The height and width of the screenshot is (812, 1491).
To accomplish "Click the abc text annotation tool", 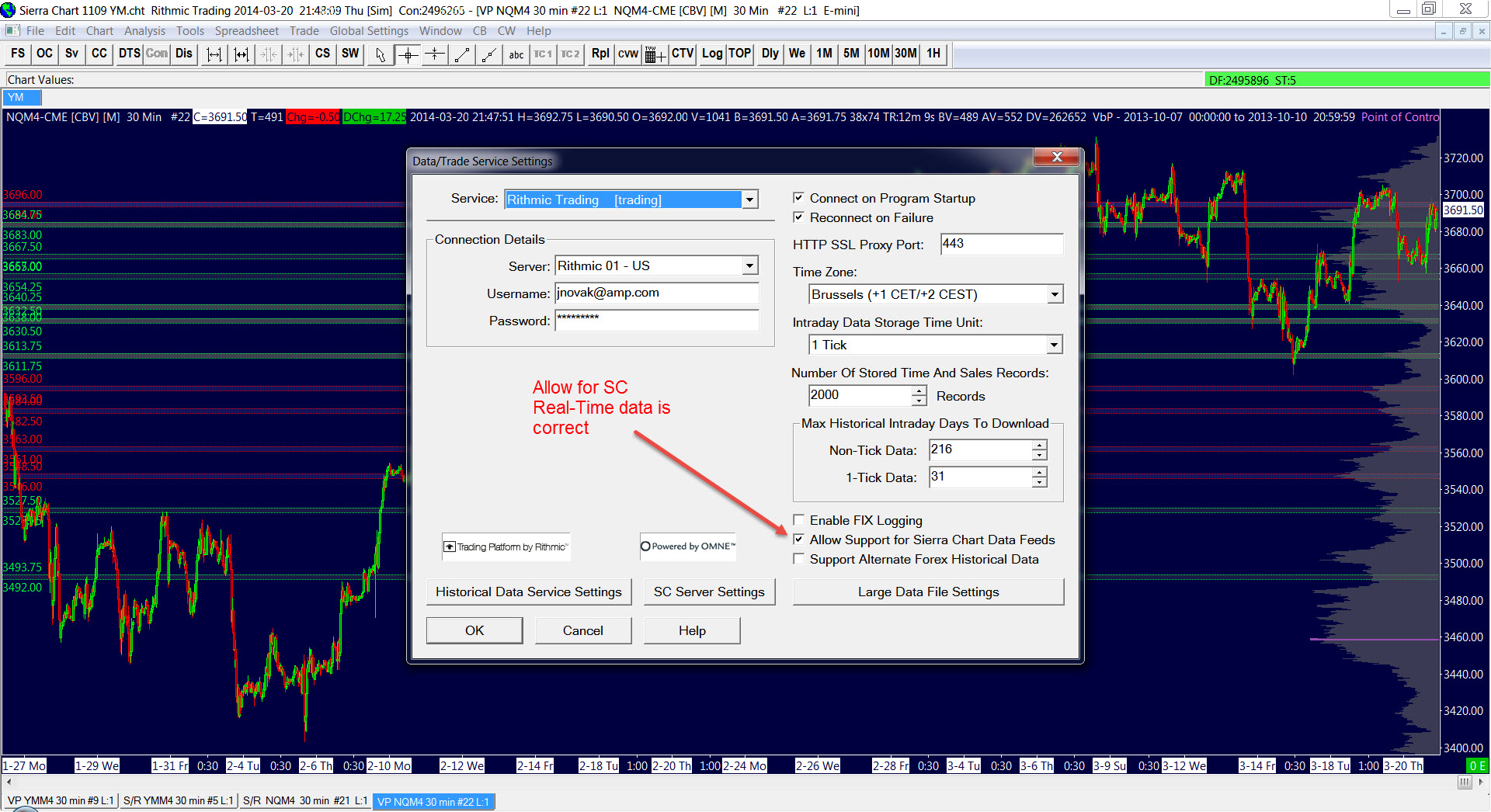I will [x=516, y=54].
